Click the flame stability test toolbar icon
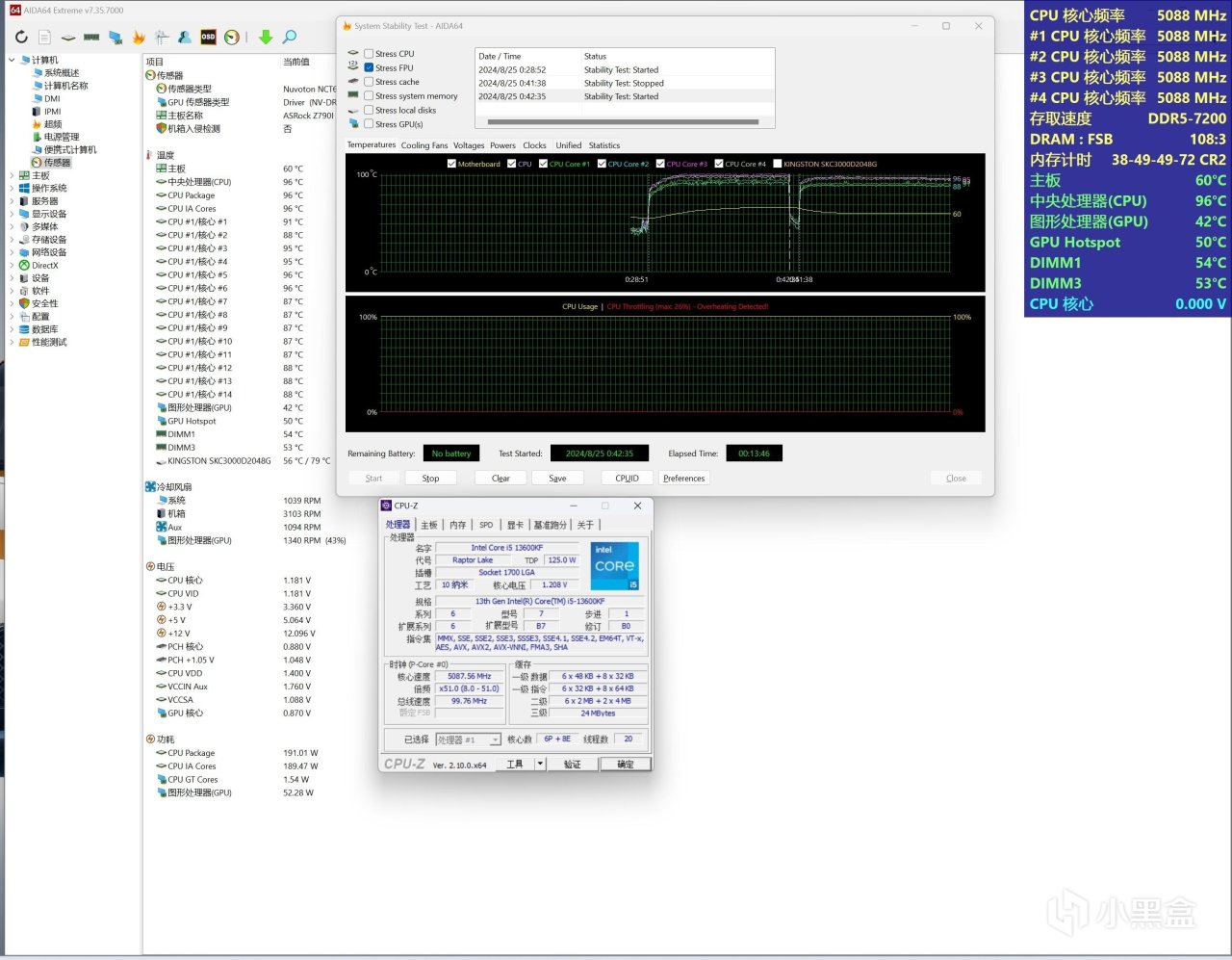The image size is (1232, 960). [x=139, y=38]
